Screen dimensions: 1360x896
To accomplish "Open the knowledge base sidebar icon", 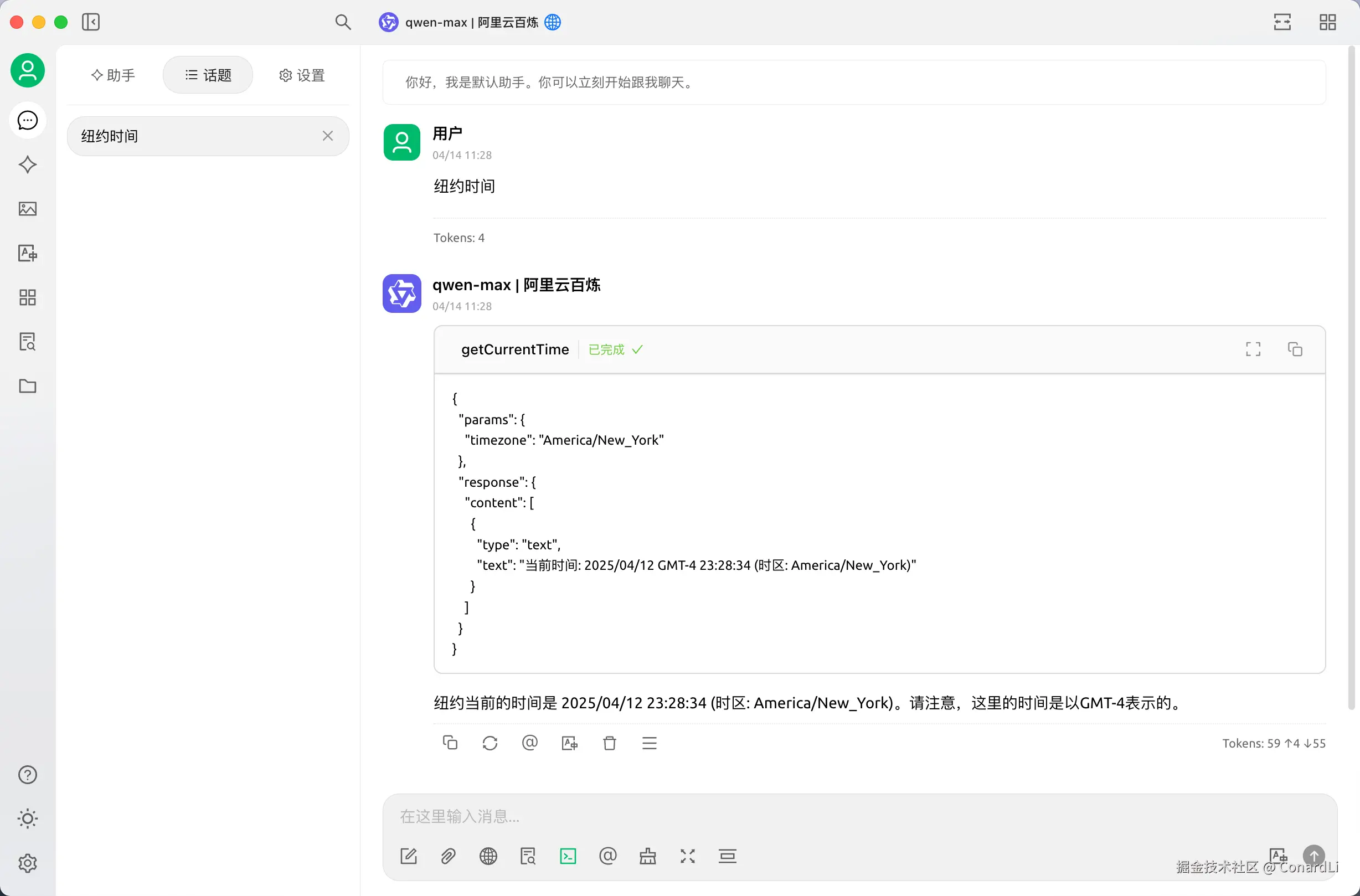I will [28, 342].
